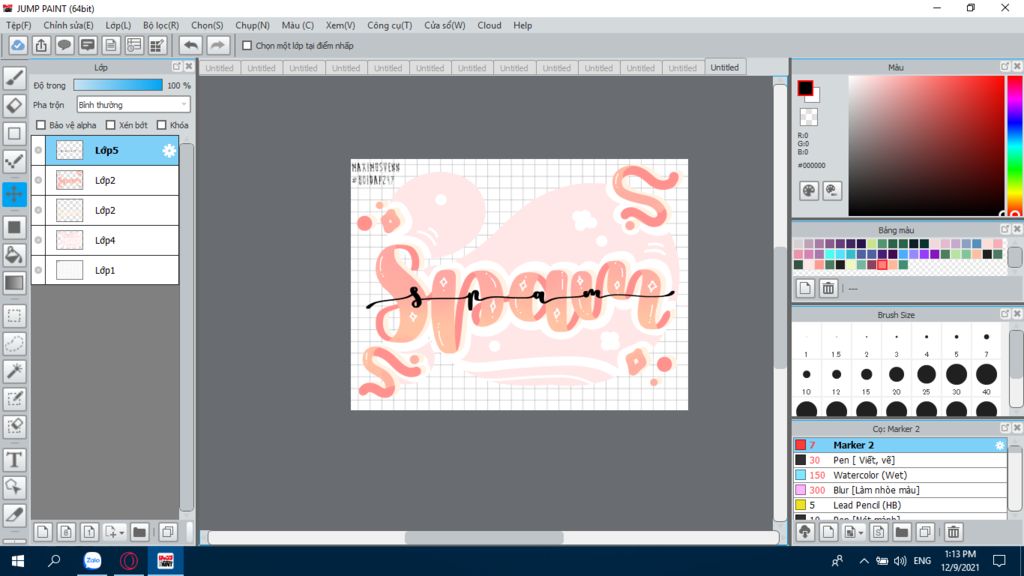Toggle visibility of layer Lớp4
Screen dimensions: 1024x576
[39, 240]
